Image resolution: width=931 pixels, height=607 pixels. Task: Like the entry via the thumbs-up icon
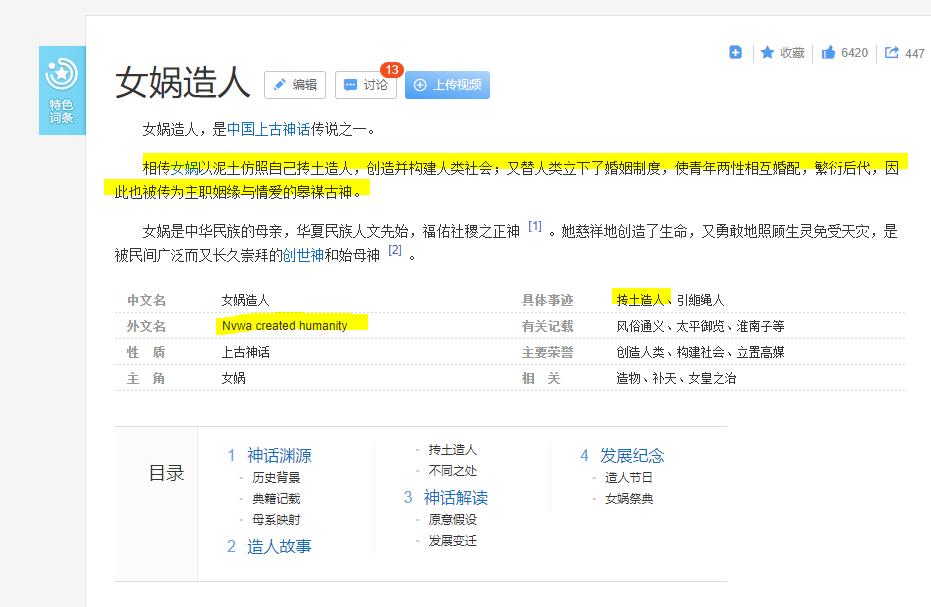tap(828, 52)
